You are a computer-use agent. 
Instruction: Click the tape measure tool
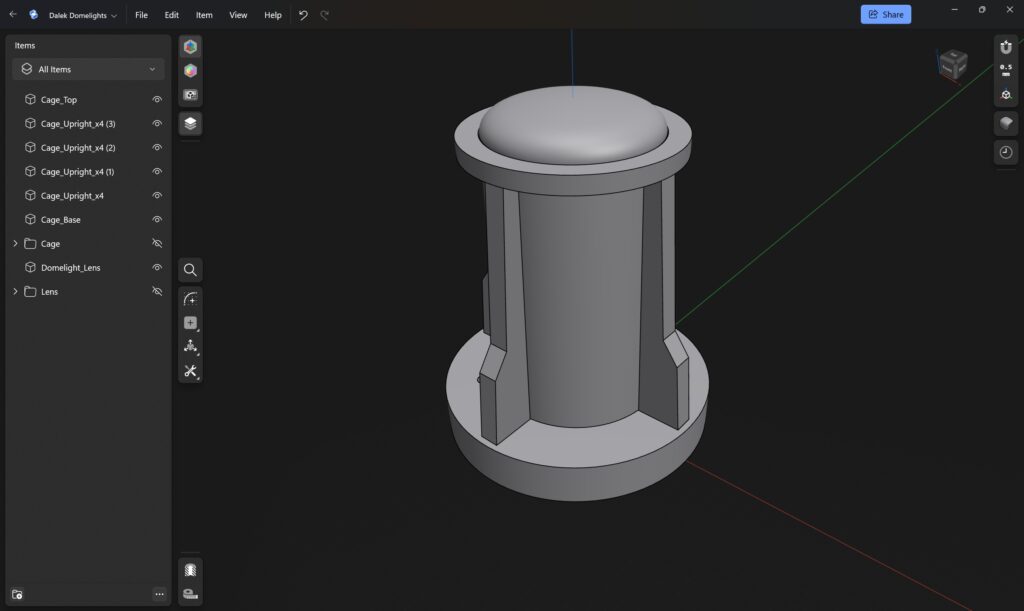pos(190,593)
